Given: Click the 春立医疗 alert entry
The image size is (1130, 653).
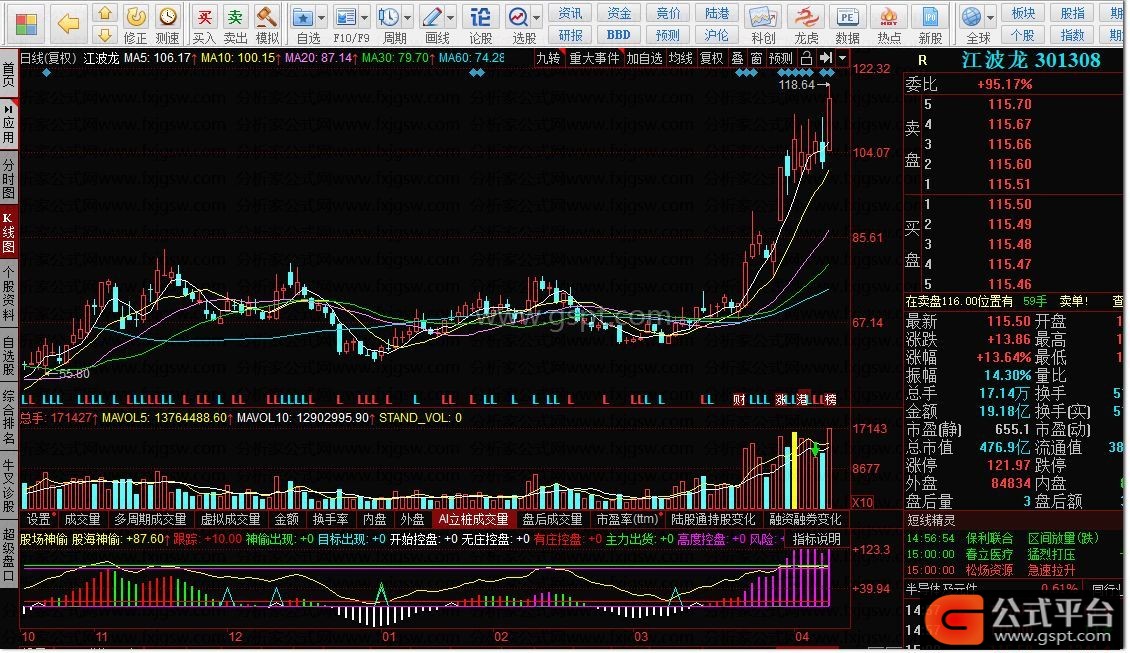Looking at the screenshot, I should tap(989, 554).
